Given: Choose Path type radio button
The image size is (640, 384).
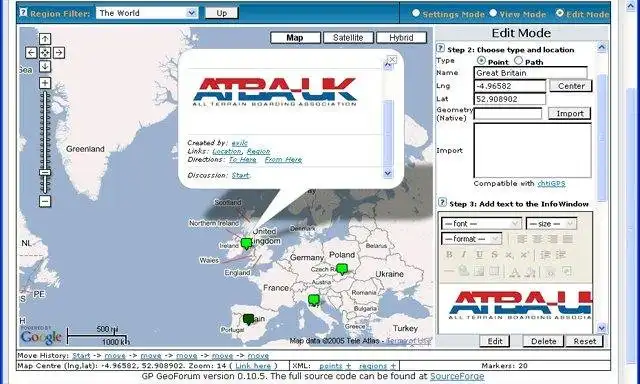Looking at the screenshot, I should (518, 60).
